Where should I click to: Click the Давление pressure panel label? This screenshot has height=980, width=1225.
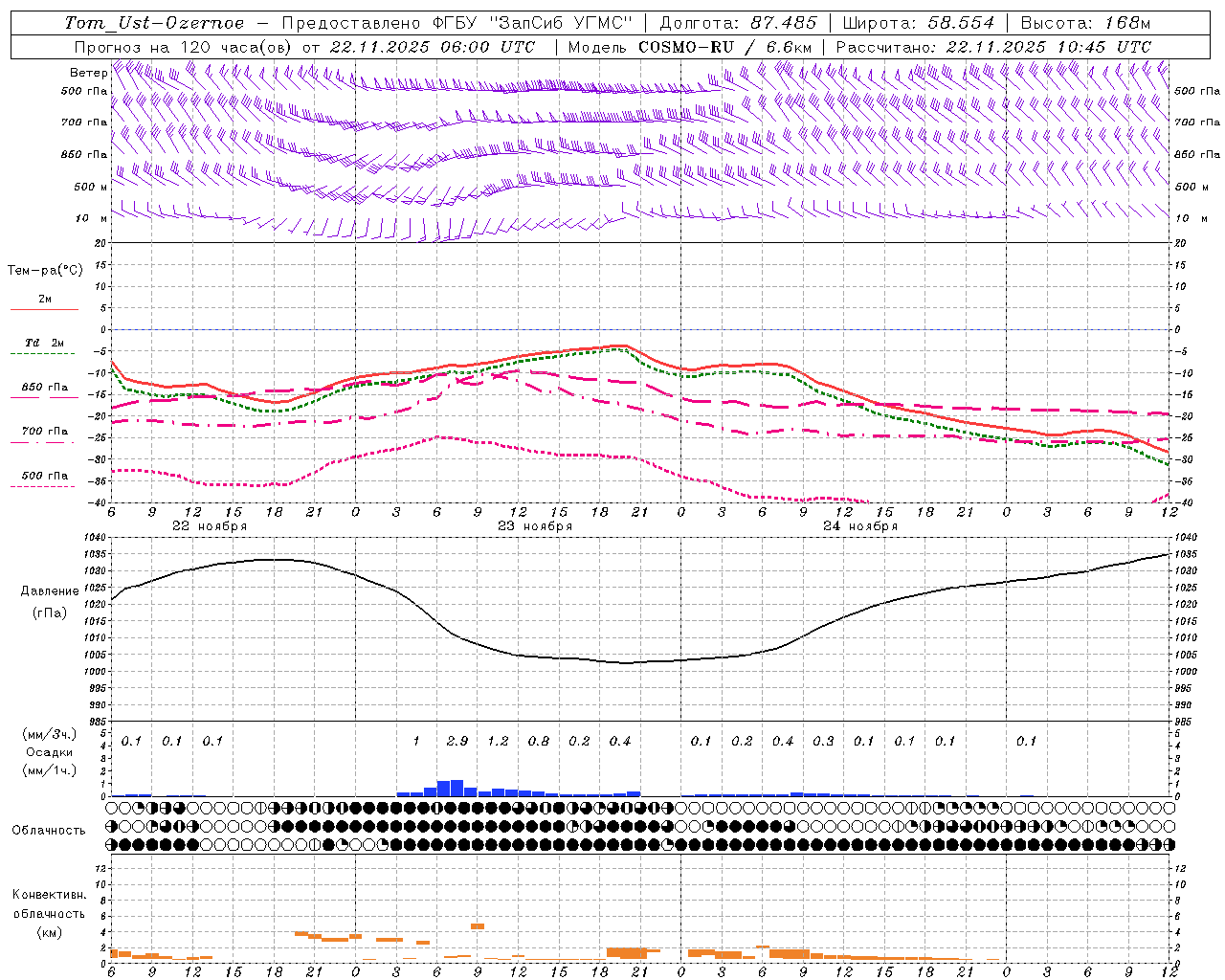pyautogui.click(x=50, y=591)
